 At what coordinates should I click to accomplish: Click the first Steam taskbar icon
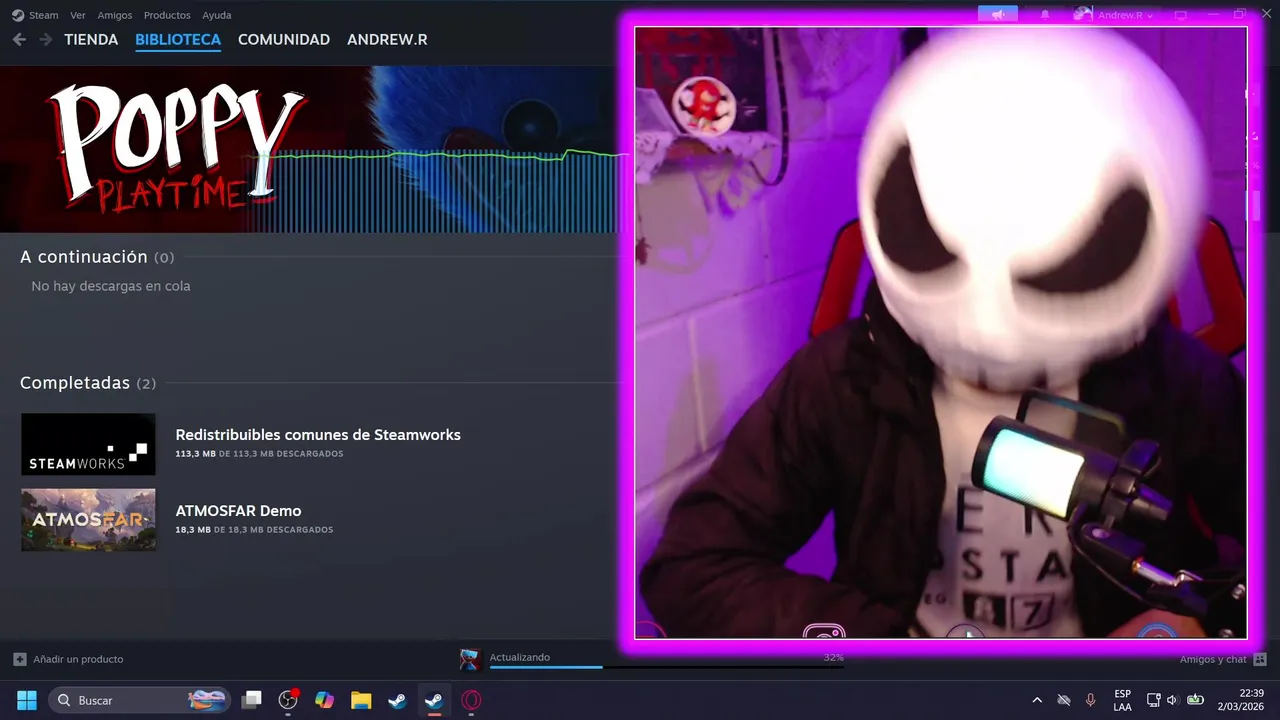tap(397, 700)
